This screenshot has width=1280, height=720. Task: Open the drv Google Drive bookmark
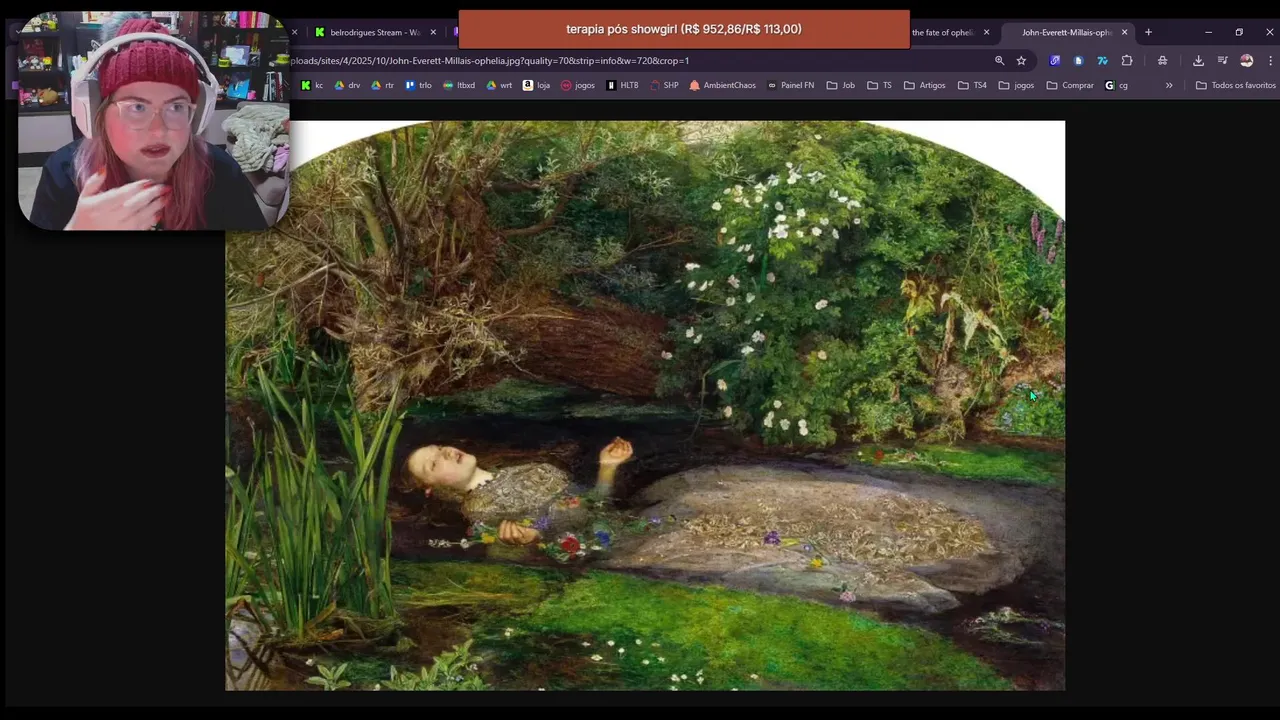click(346, 86)
